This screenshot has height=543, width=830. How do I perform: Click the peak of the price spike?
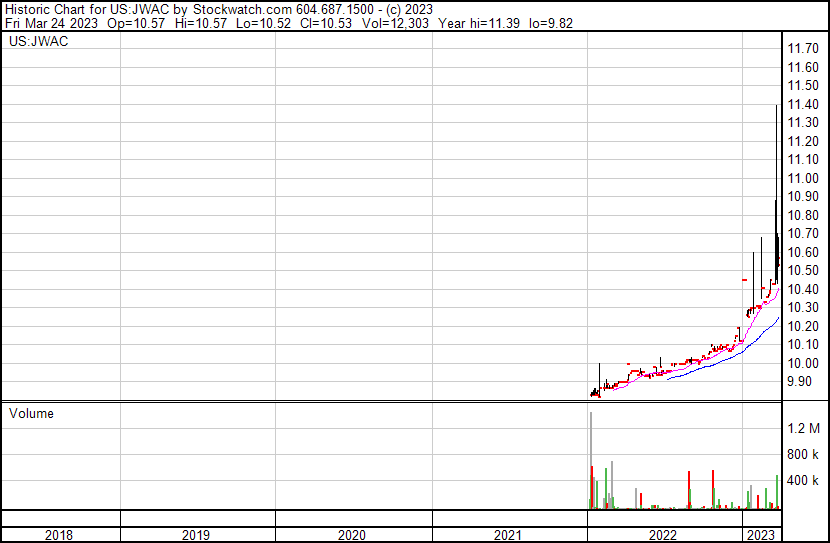click(x=777, y=107)
